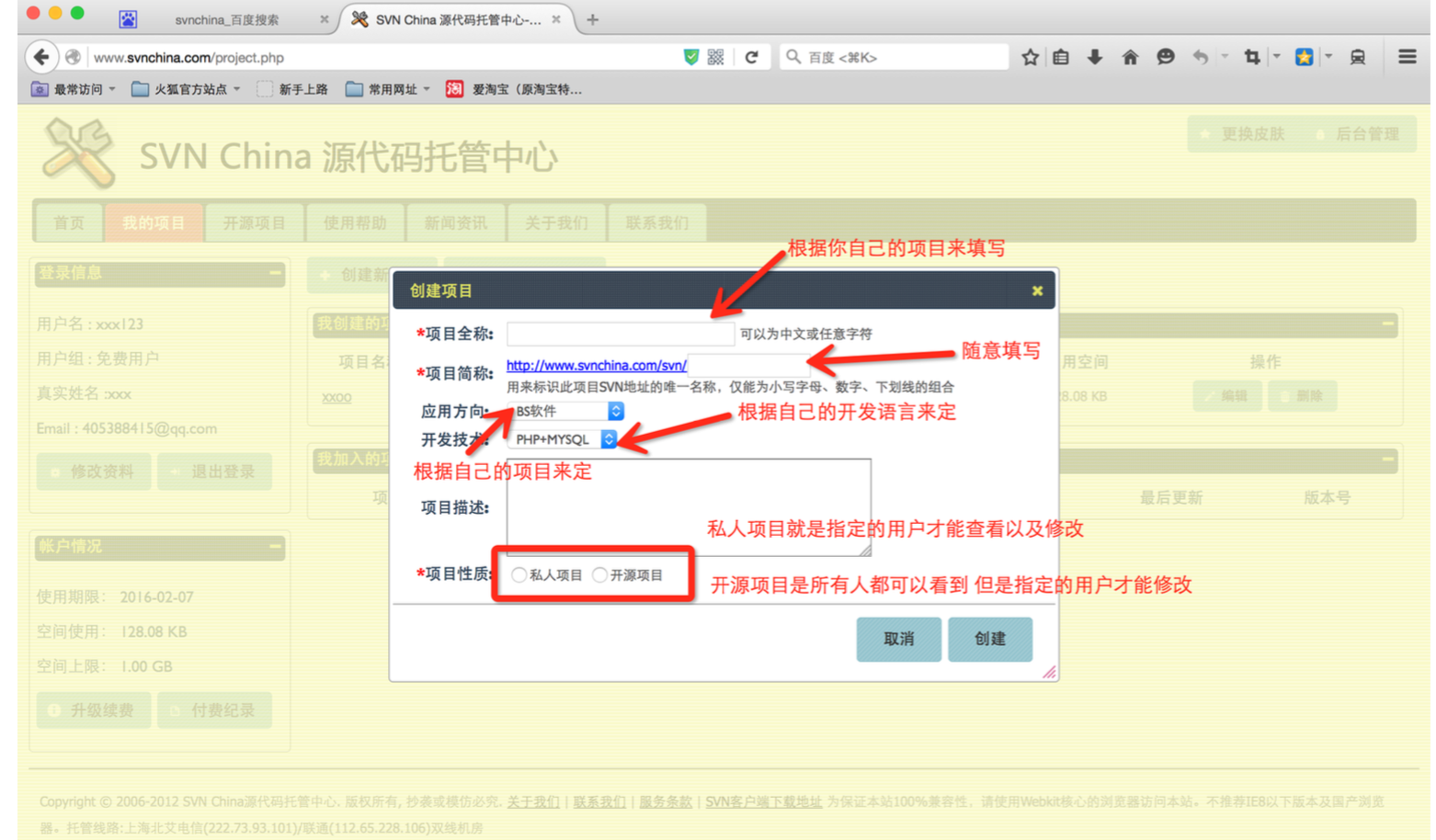Image resolution: width=1436 pixels, height=840 pixels.
Task: Open the 使用帮助 navigation tab
Action: pyautogui.click(x=355, y=222)
